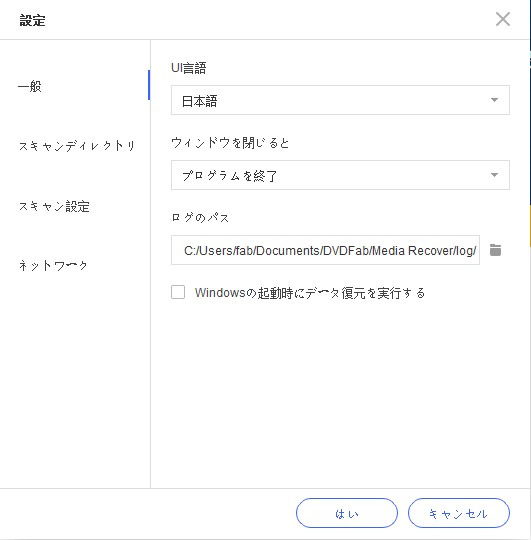Close the 設定 dialog with the X
The width and height of the screenshot is (531, 540).
(x=503, y=19)
